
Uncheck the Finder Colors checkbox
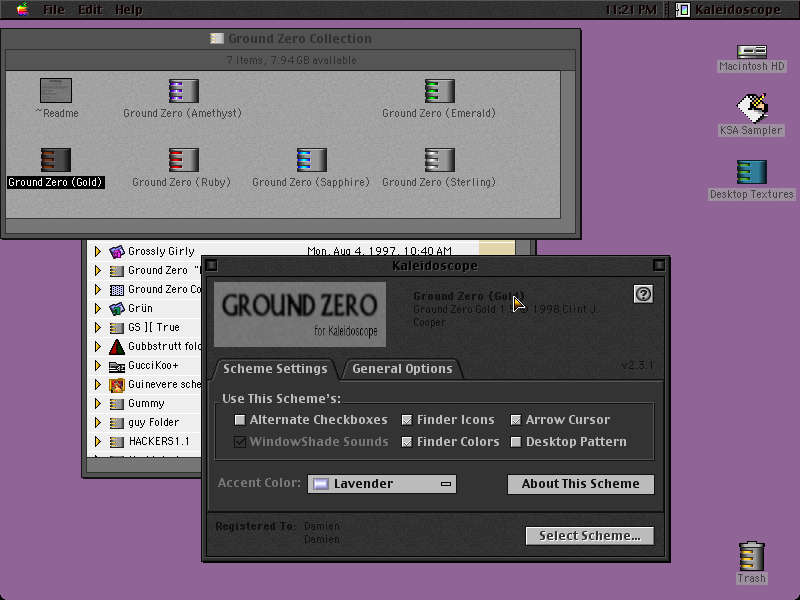tap(407, 442)
